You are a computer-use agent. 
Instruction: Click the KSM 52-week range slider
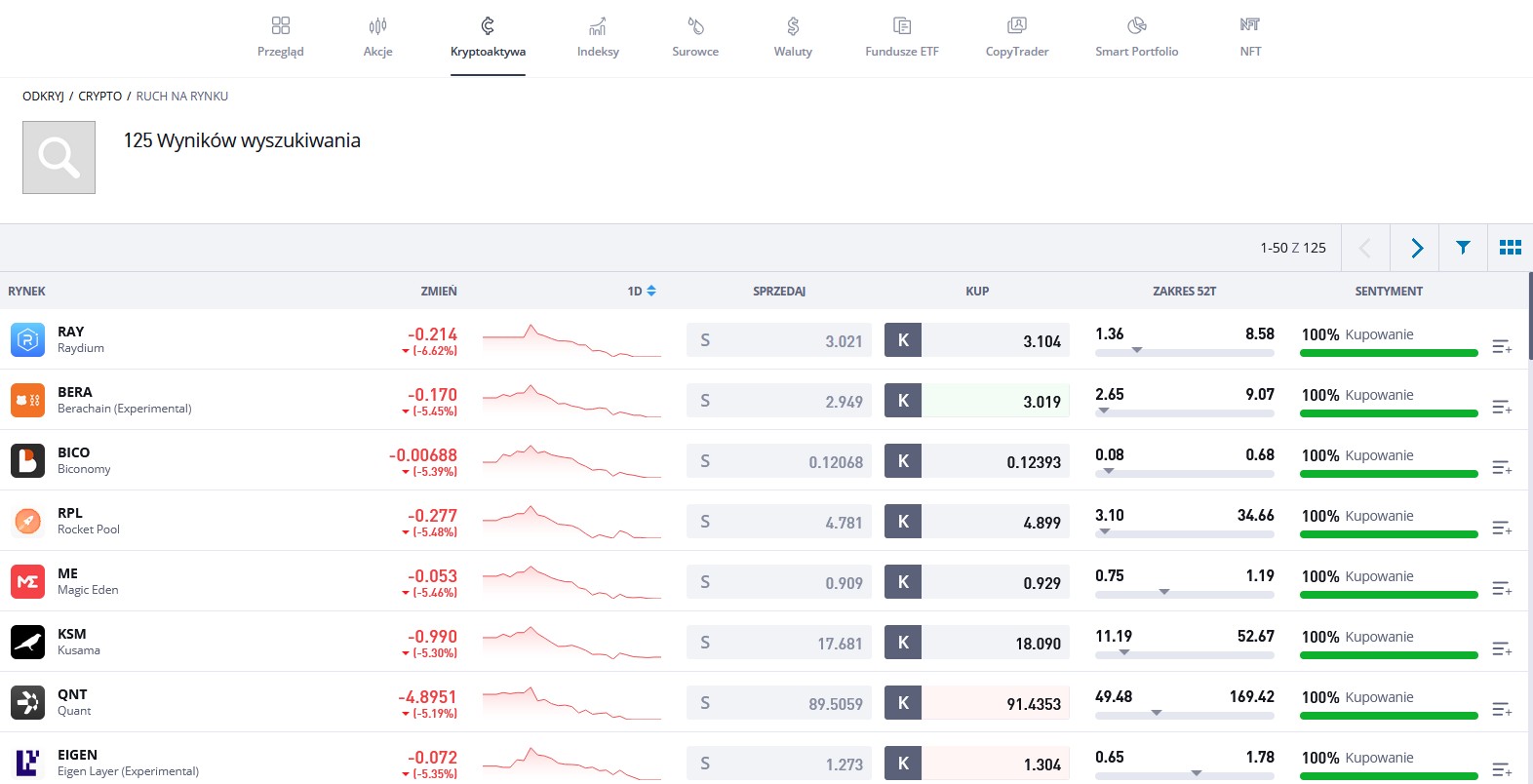(1185, 654)
